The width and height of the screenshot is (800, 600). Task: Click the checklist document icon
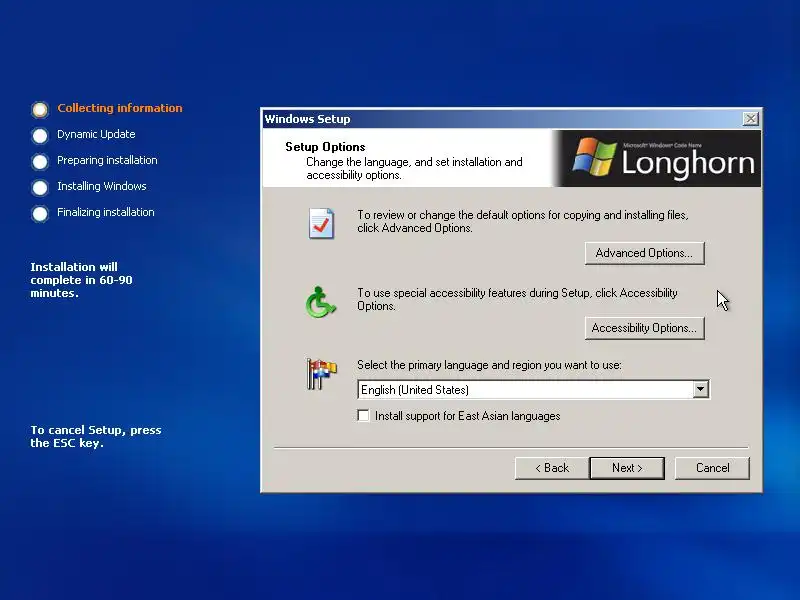pyautogui.click(x=321, y=223)
